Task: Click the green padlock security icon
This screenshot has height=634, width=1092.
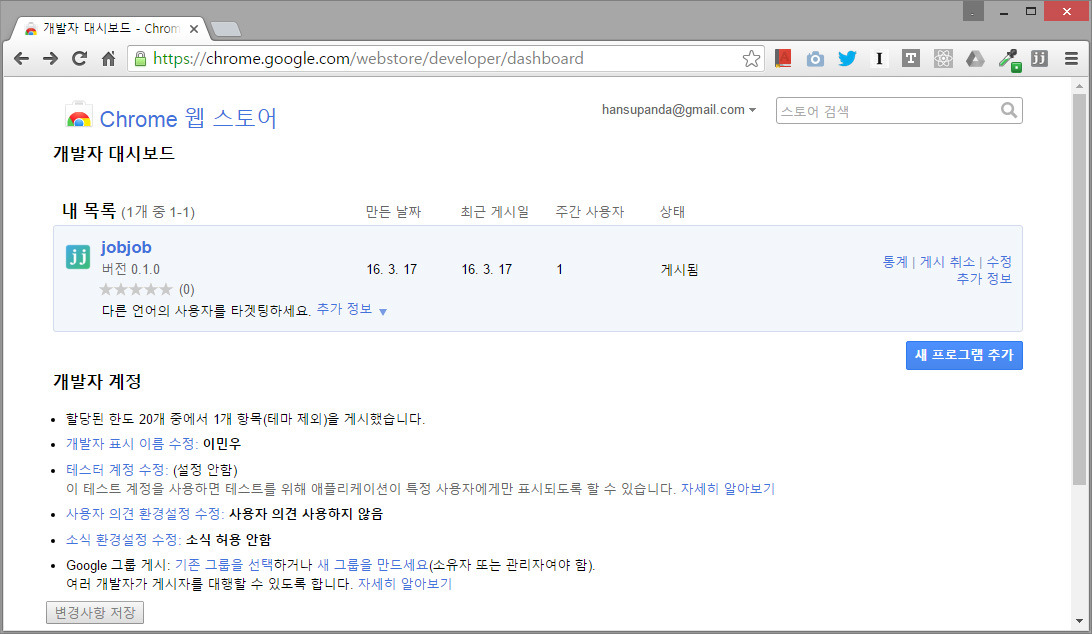Action: point(140,59)
